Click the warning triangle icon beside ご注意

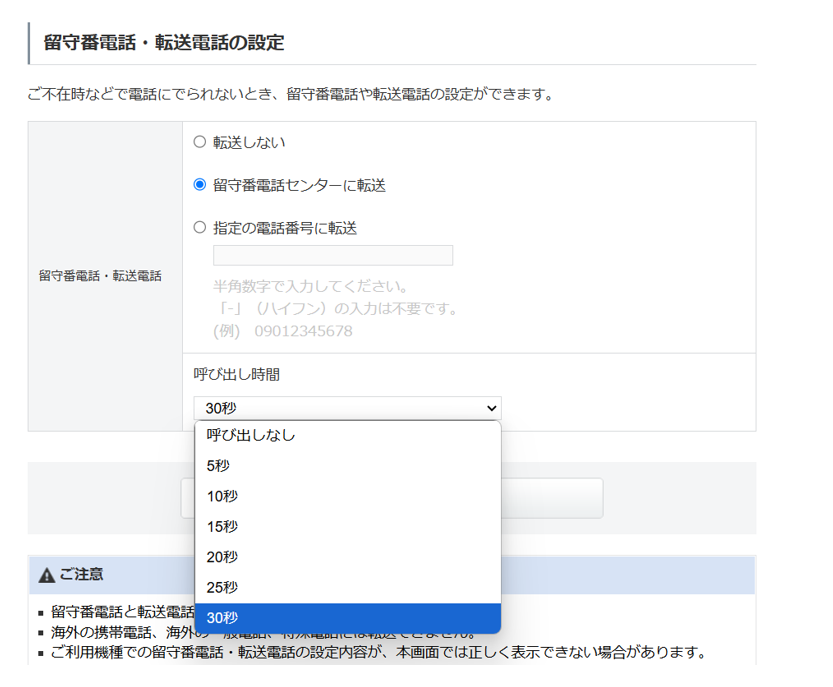pyautogui.click(x=47, y=574)
